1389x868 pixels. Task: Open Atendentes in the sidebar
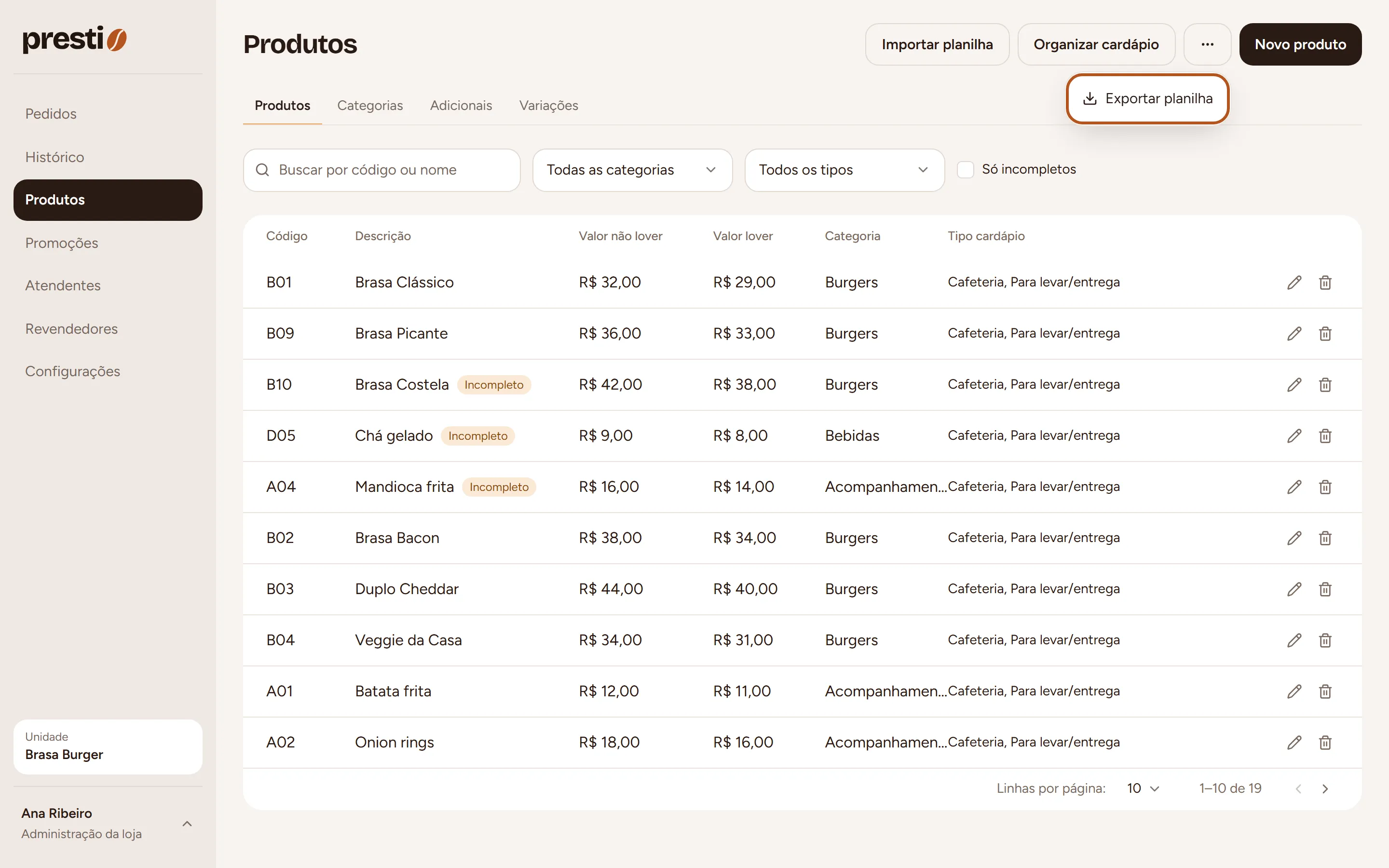point(108,285)
